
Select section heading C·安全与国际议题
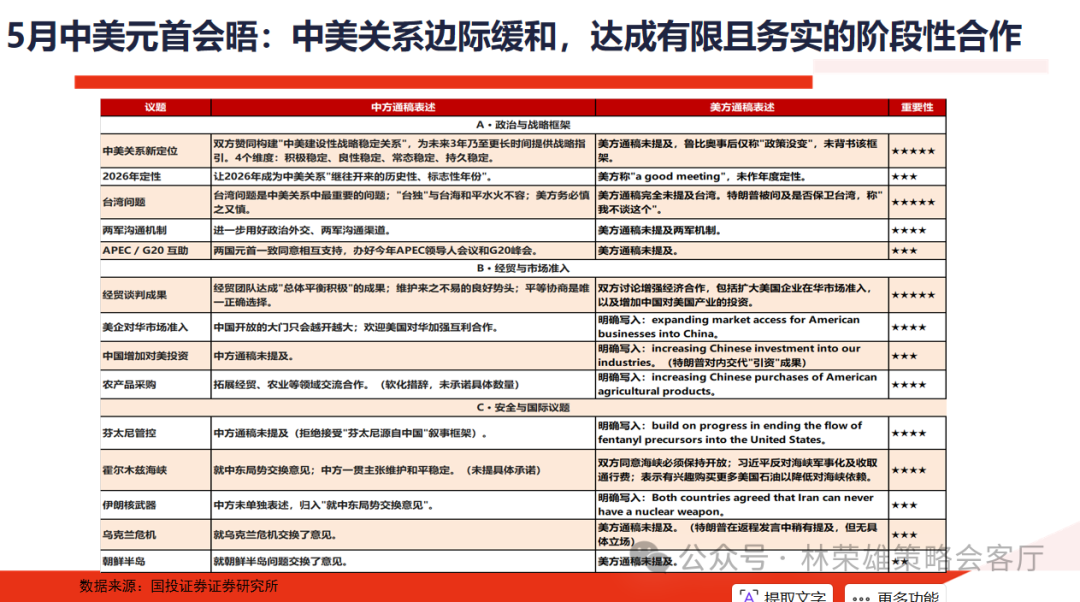[x=523, y=407]
